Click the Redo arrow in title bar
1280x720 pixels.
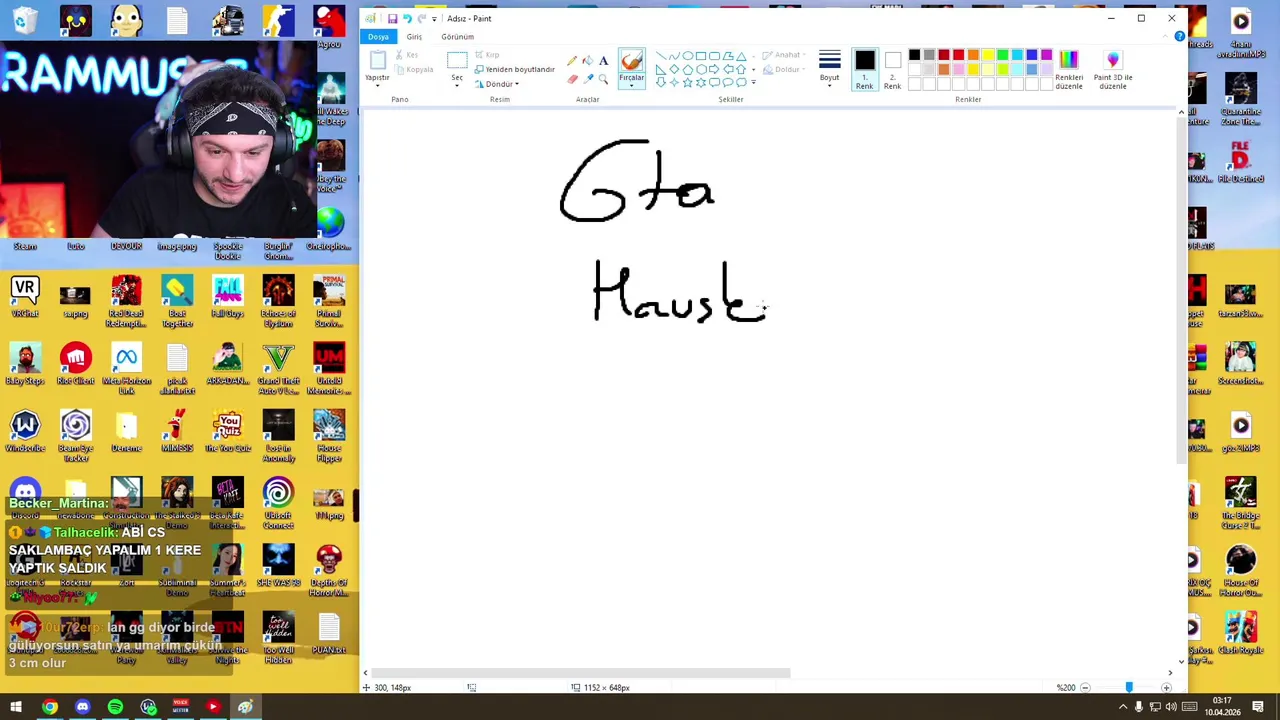click(x=420, y=18)
